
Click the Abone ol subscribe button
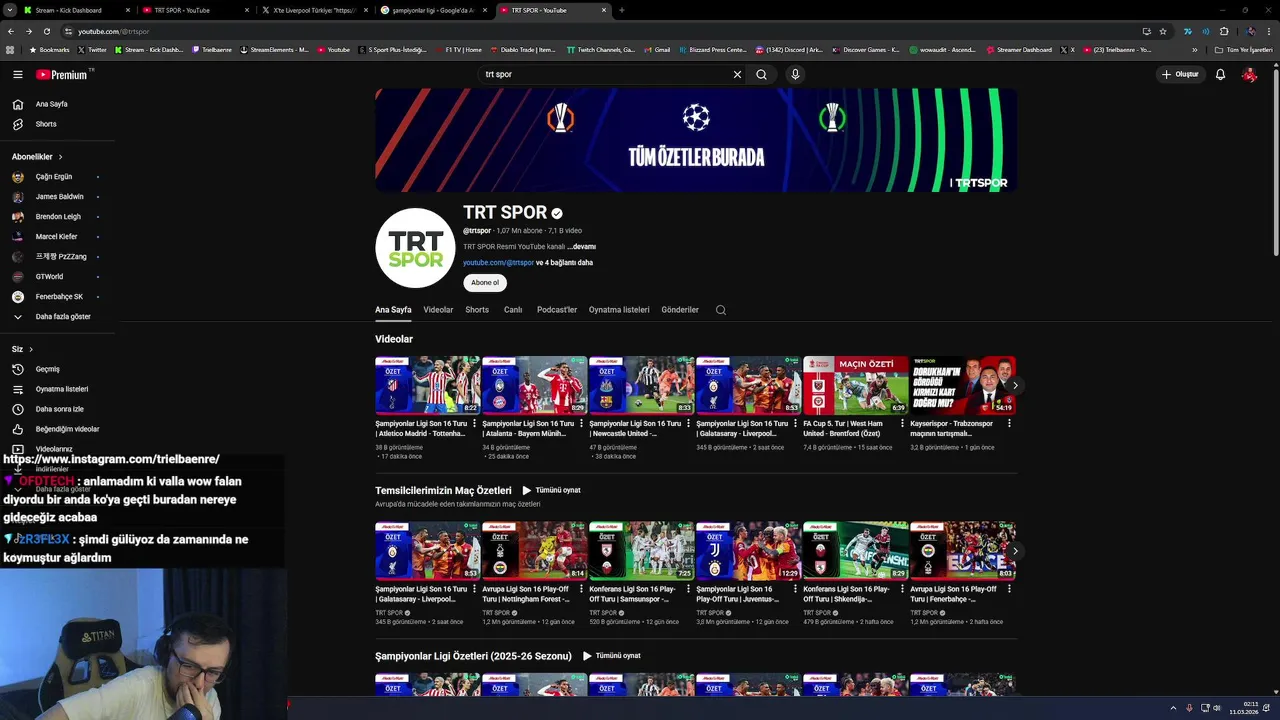click(485, 283)
